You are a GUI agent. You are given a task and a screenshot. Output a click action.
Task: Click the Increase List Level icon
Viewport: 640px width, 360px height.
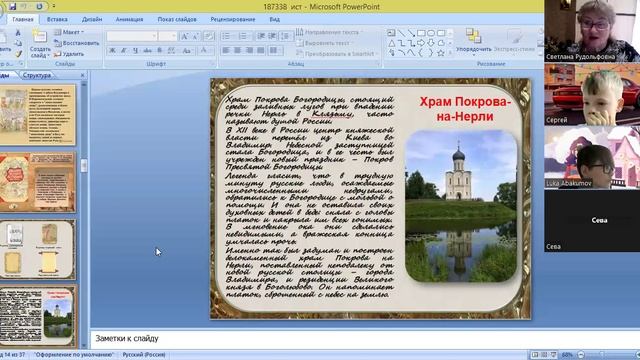tap(272, 36)
